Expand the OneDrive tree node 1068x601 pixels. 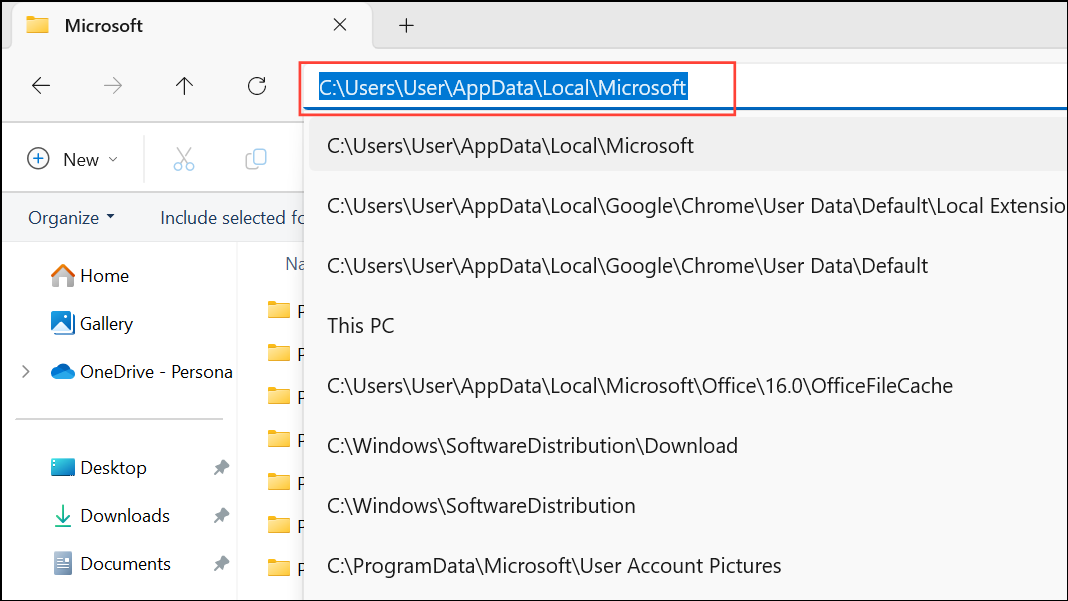(x=26, y=372)
